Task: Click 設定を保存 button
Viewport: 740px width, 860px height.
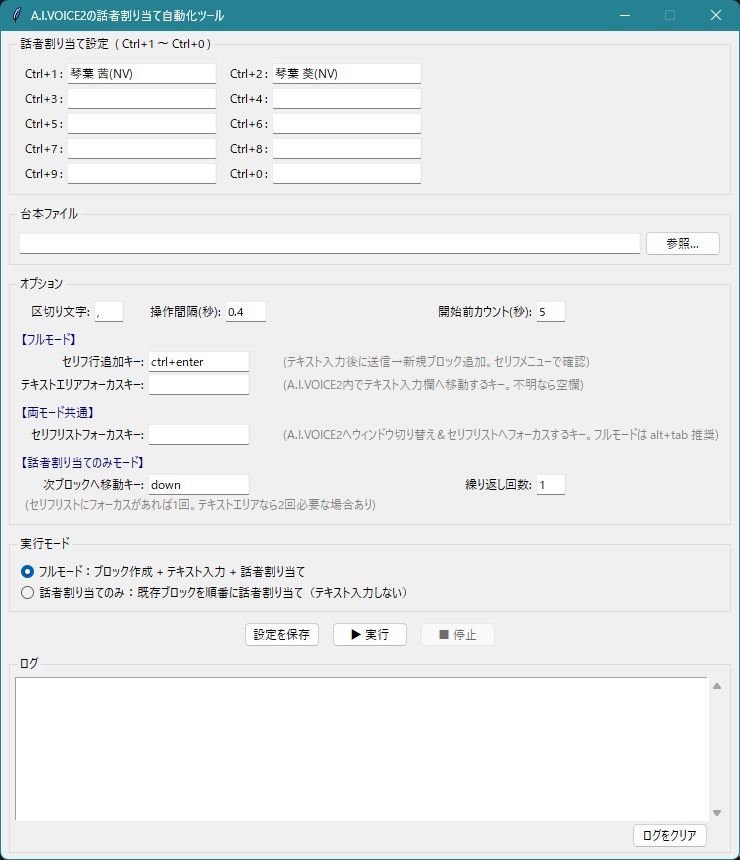Action: [x=281, y=635]
